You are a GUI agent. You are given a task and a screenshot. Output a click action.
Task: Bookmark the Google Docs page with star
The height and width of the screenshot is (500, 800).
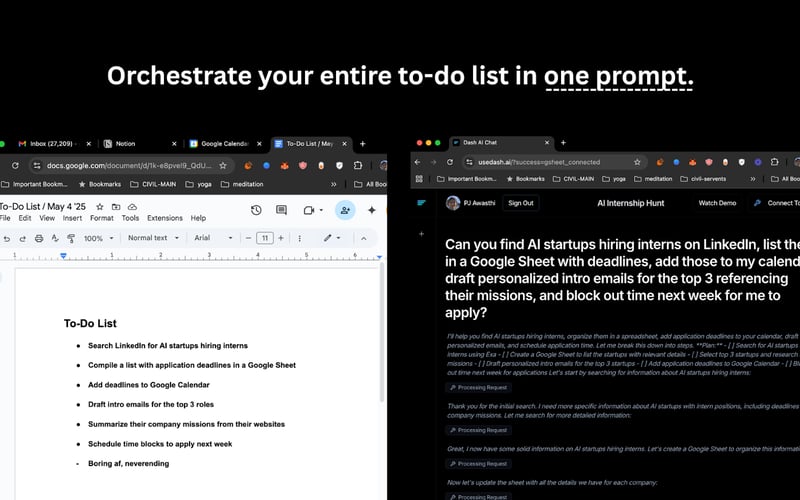[x=223, y=165]
